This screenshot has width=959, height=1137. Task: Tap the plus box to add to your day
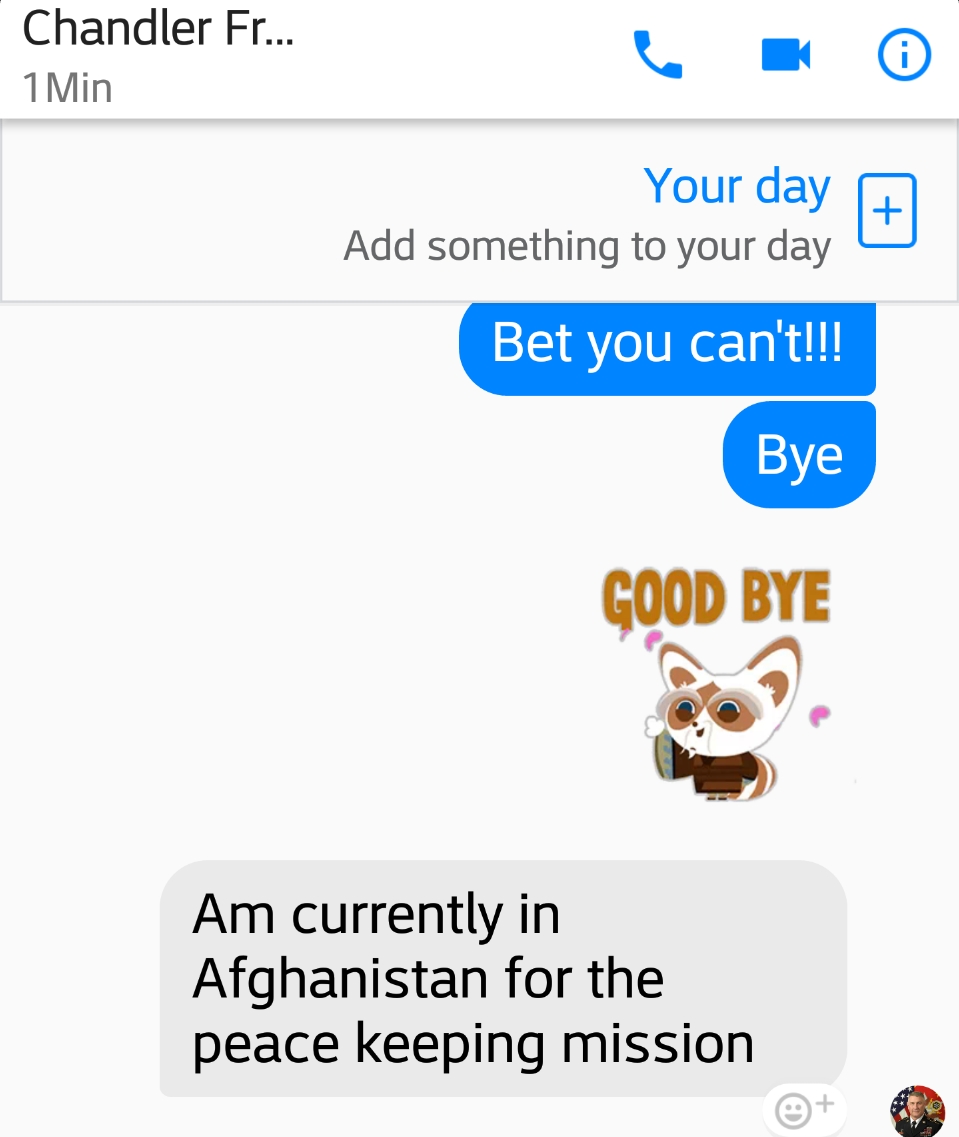887,210
